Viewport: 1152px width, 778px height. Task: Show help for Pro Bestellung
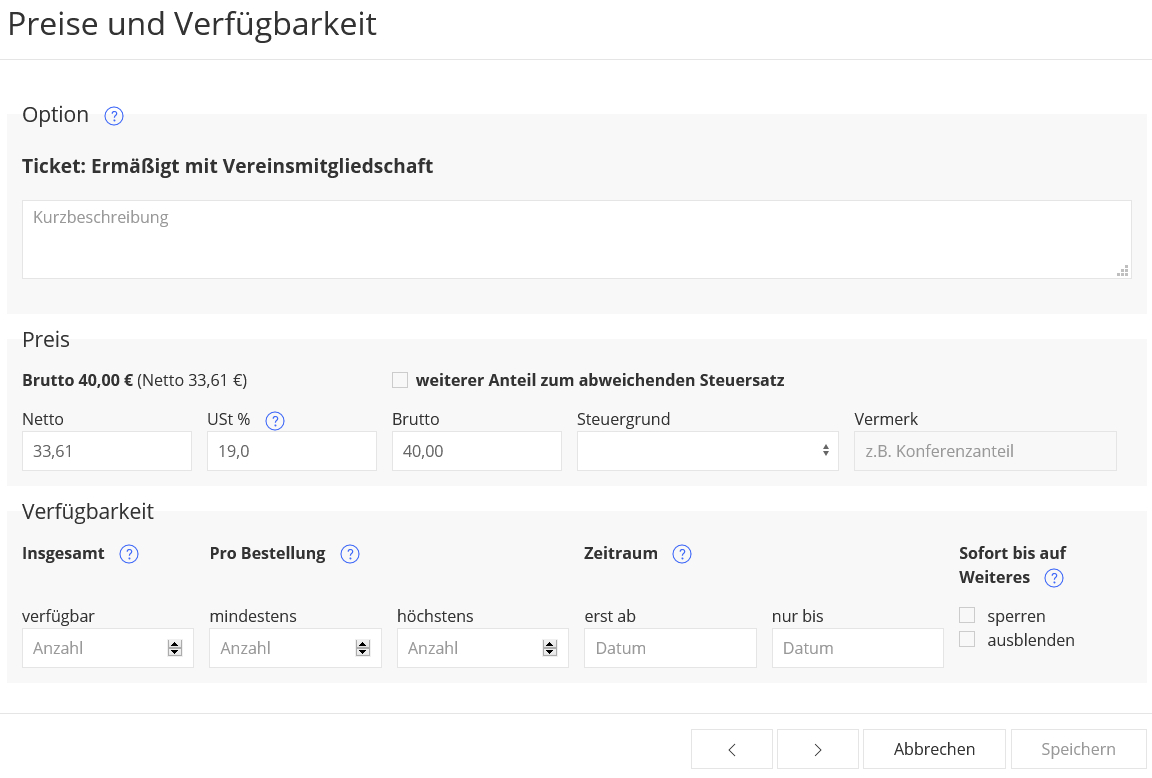(x=350, y=554)
